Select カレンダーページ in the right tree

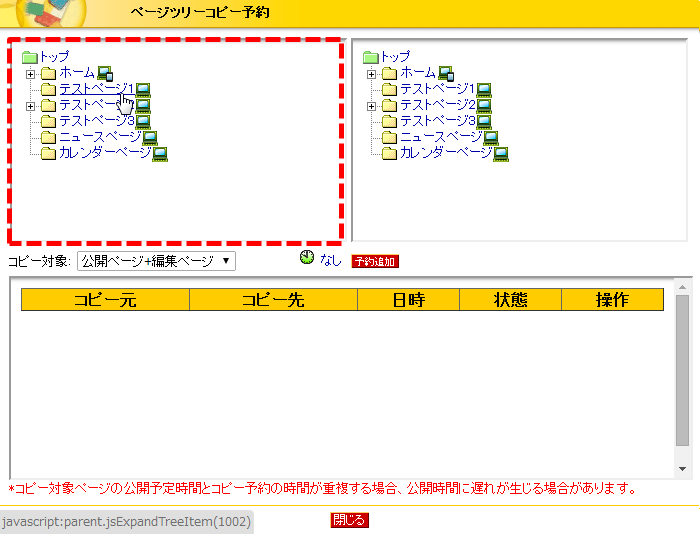[x=446, y=153]
